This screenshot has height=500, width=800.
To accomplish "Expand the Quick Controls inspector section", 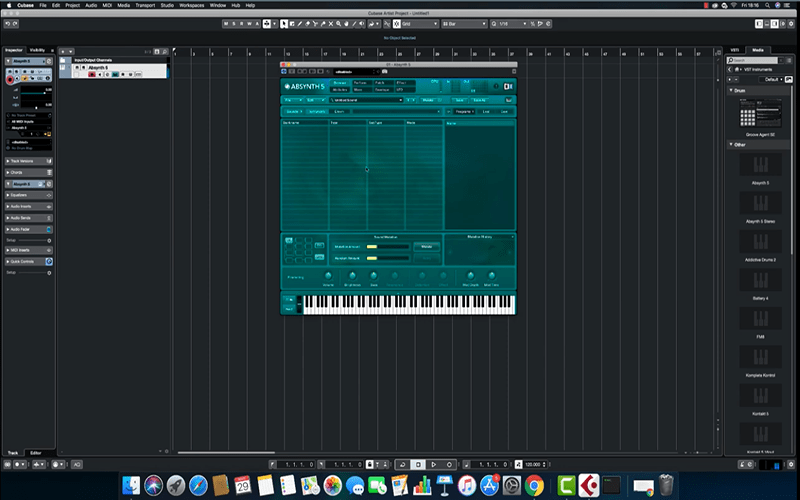I will [29, 261].
